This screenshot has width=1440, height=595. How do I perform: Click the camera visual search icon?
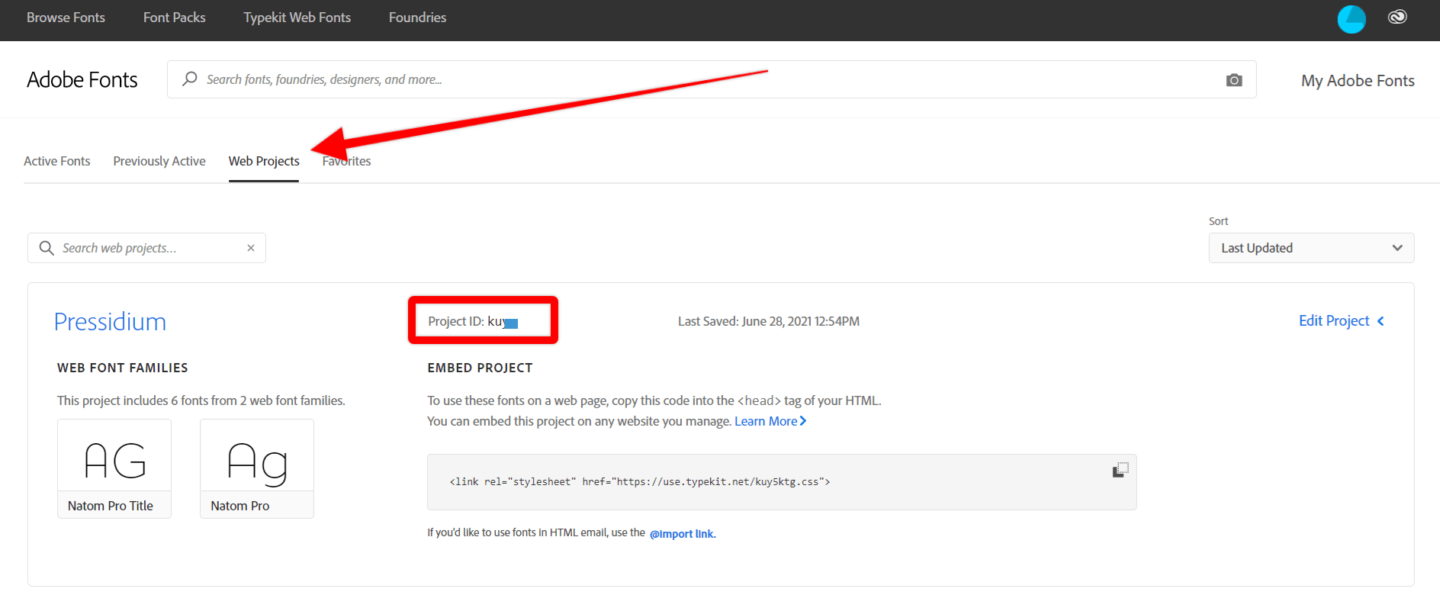click(x=1234, y=80)
